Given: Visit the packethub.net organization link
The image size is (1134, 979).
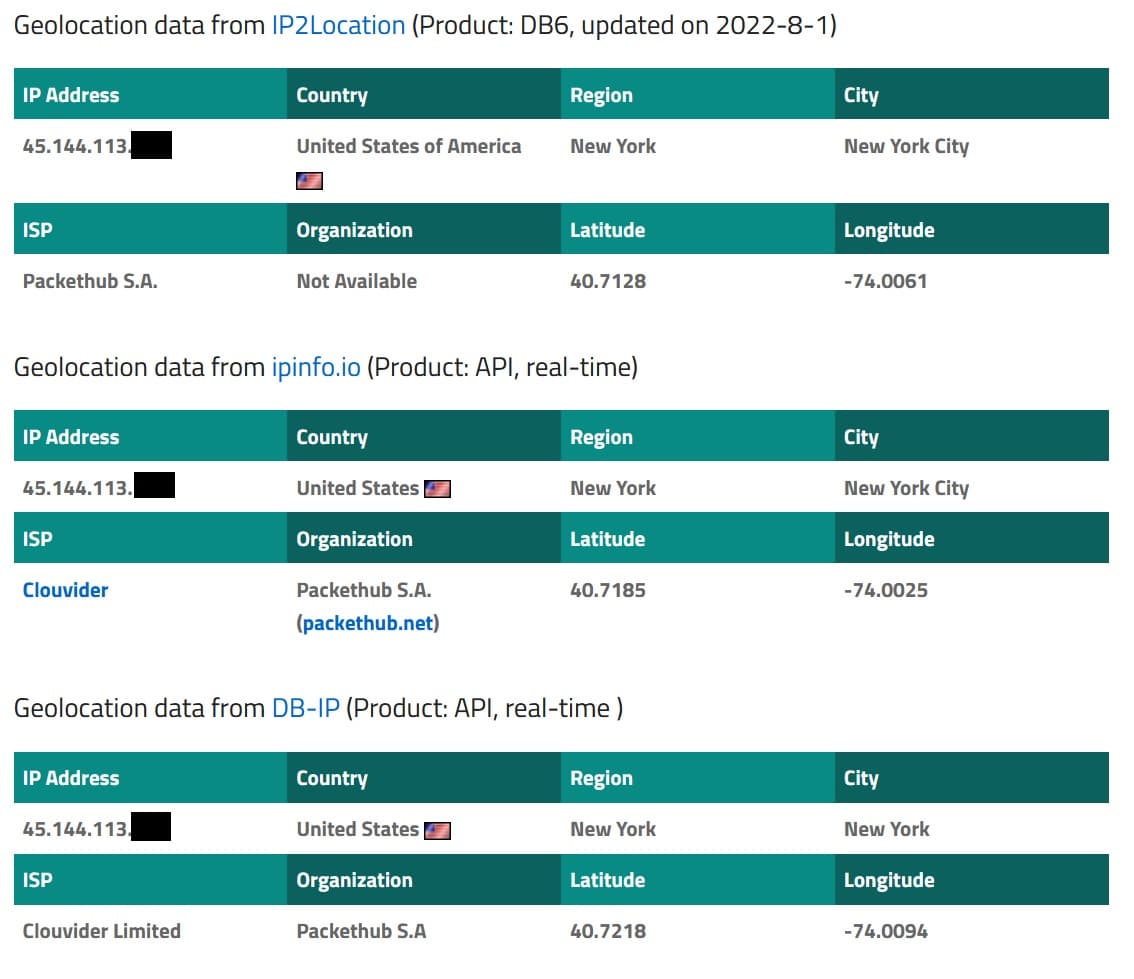Looking at the screenshot, I should pyautogui.click(x=369, y=624).
